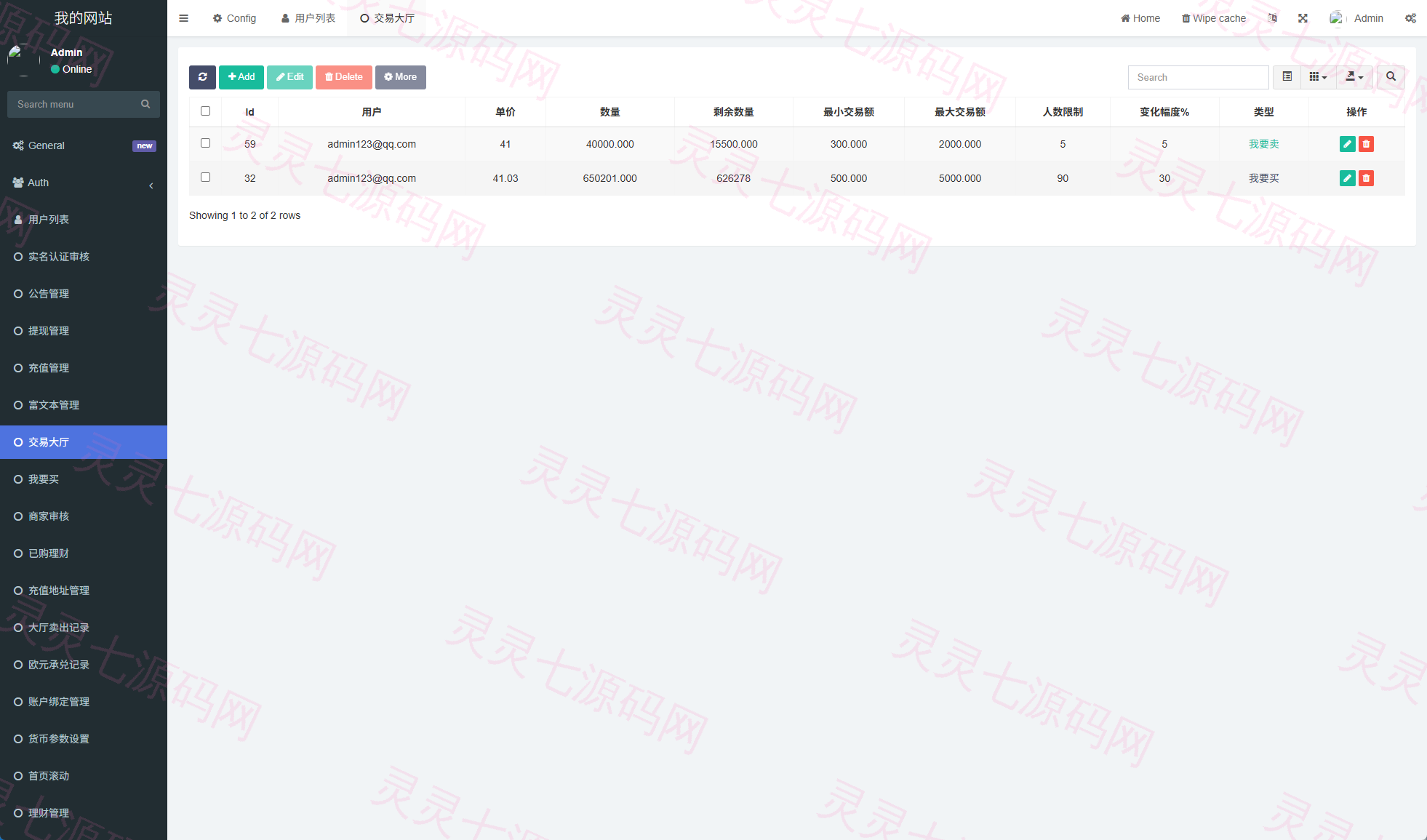Open 提现管理 in the sidebar
The height and width of the screenshot is (840, 1427).
84,331
